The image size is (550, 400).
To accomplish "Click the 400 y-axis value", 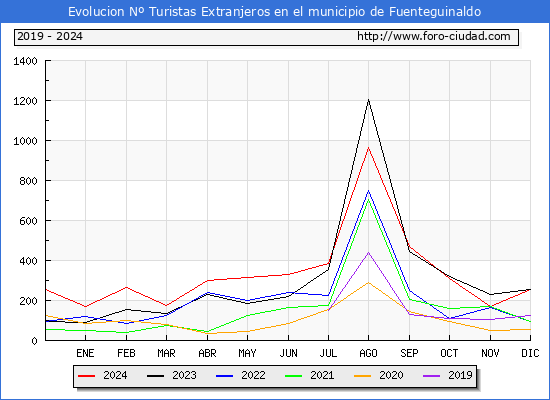I will tap(28, 261).
